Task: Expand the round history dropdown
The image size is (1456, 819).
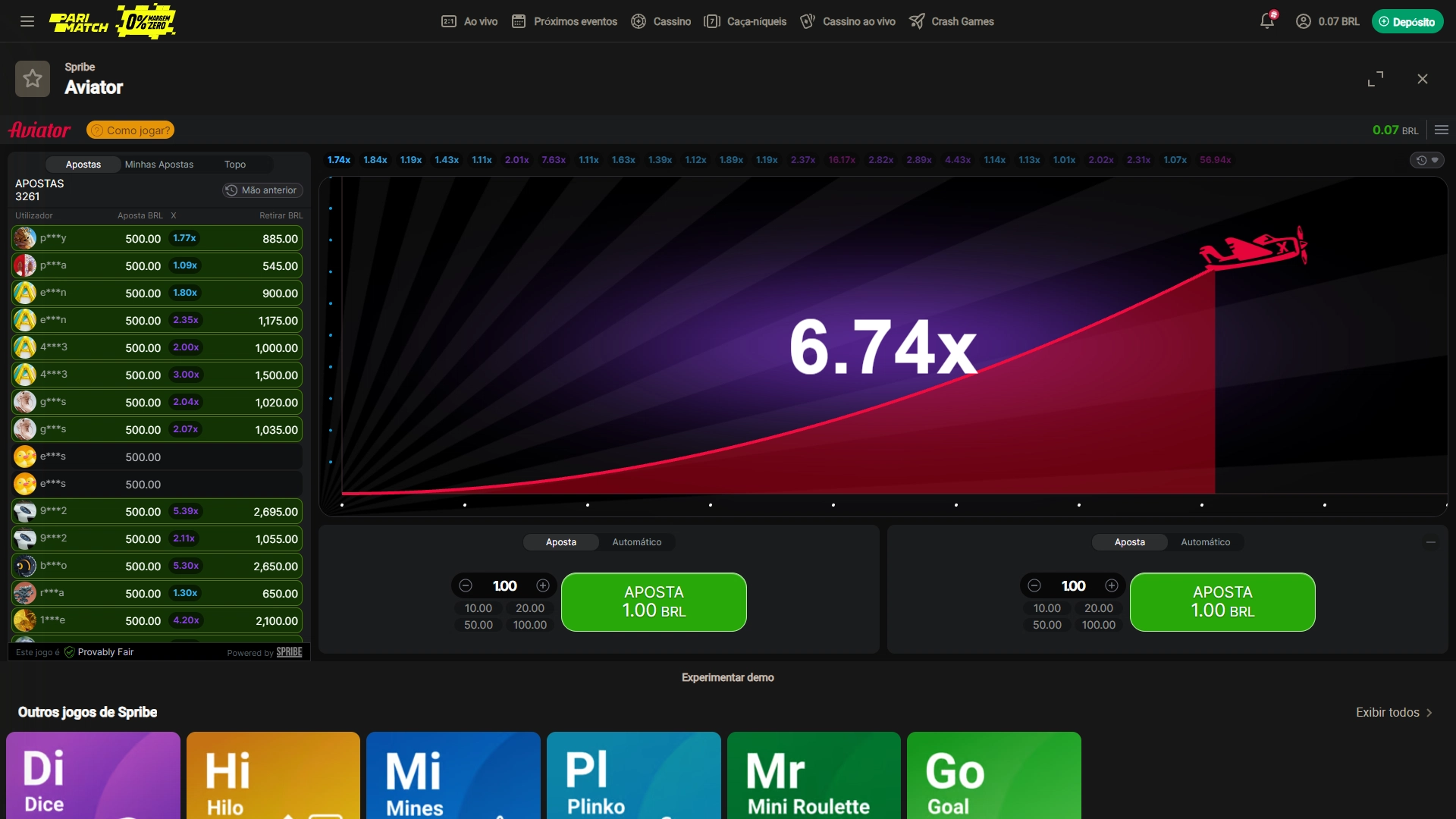Action: pos(1427,160)
